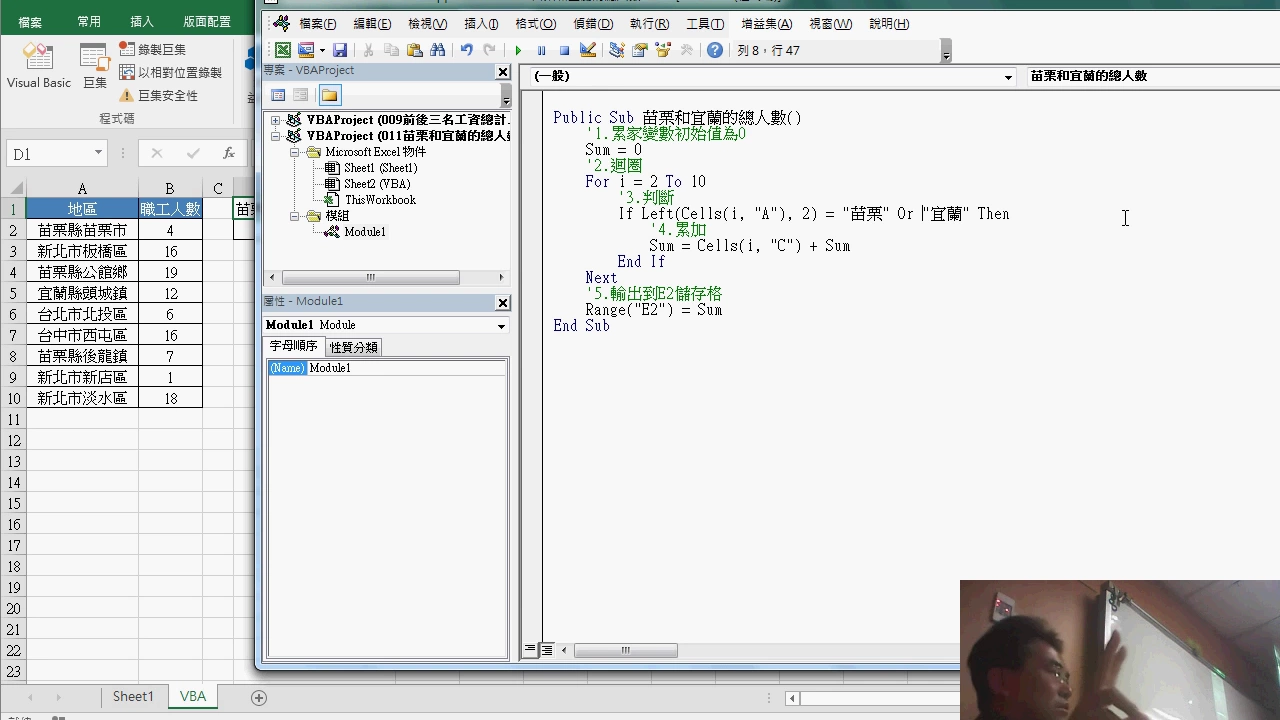The height and width of the screenshot is (720, 1280).
Task: Click the Copy icon in VBA toolbar
Action: pos(391,50)
